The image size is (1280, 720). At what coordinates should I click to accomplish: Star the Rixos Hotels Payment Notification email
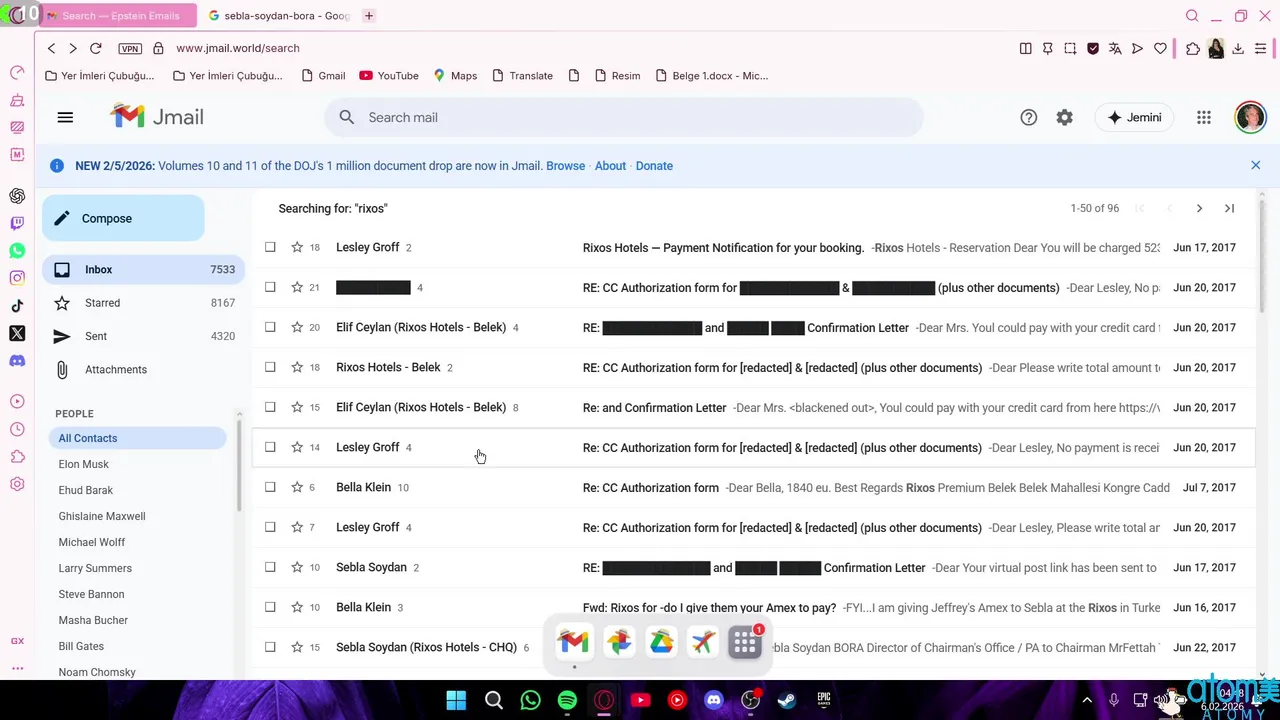coord(297,247)
